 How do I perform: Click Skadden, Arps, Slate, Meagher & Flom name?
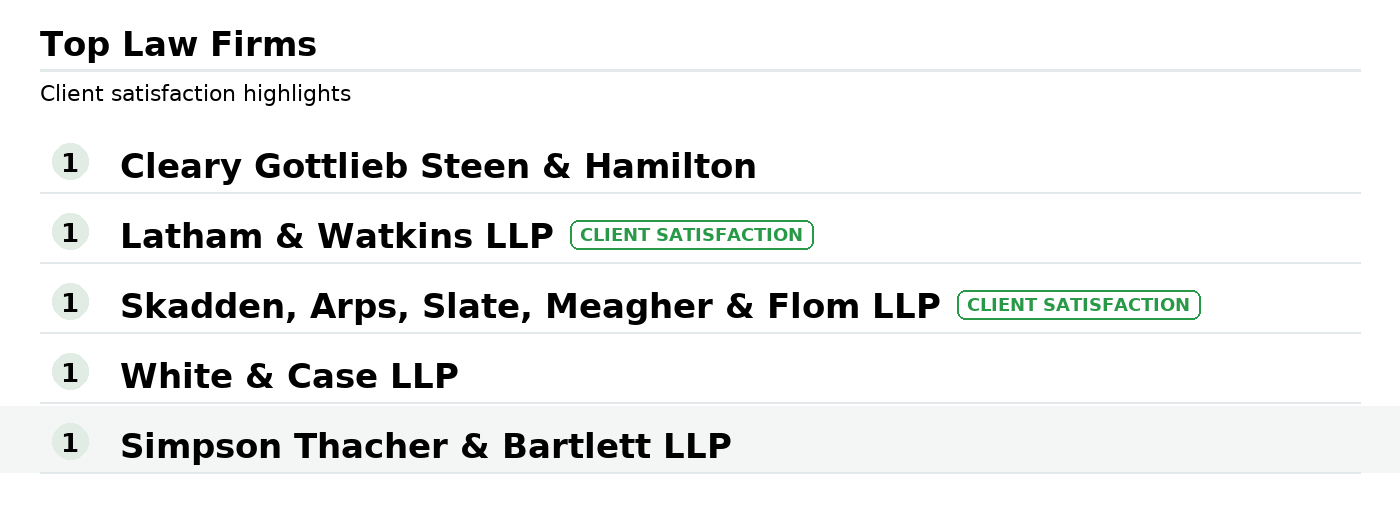pos(530,306)
